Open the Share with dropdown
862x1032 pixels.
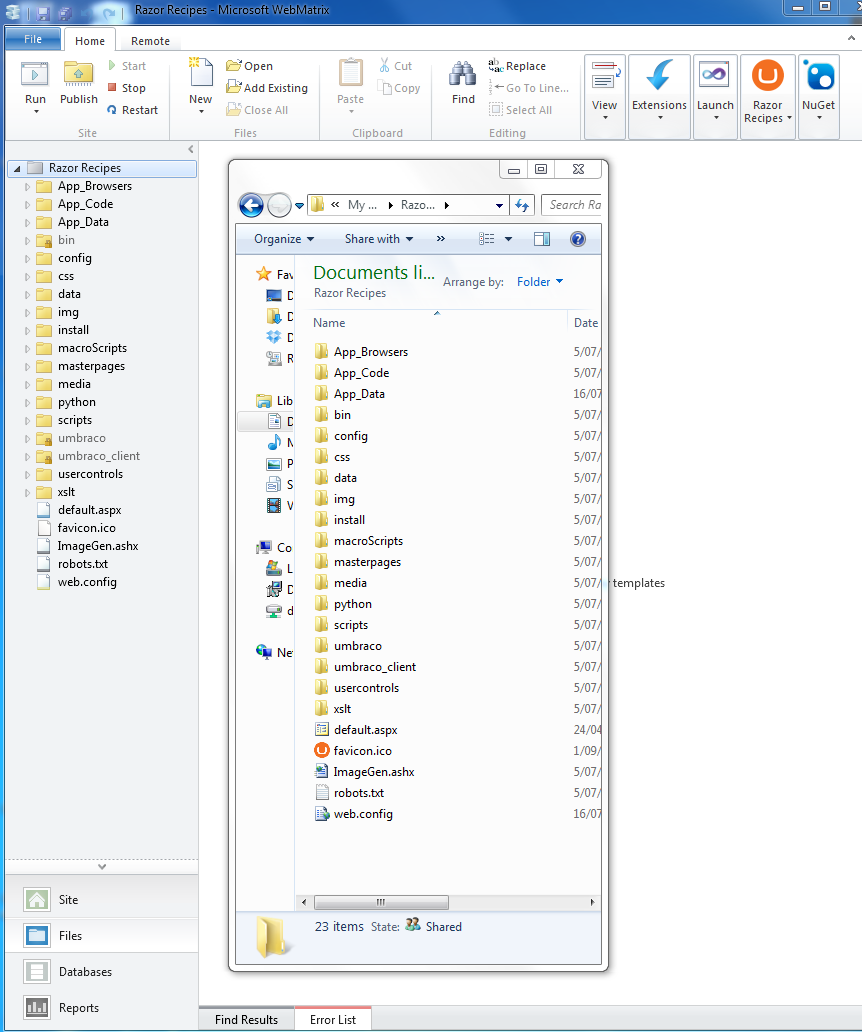click(379, 239)
